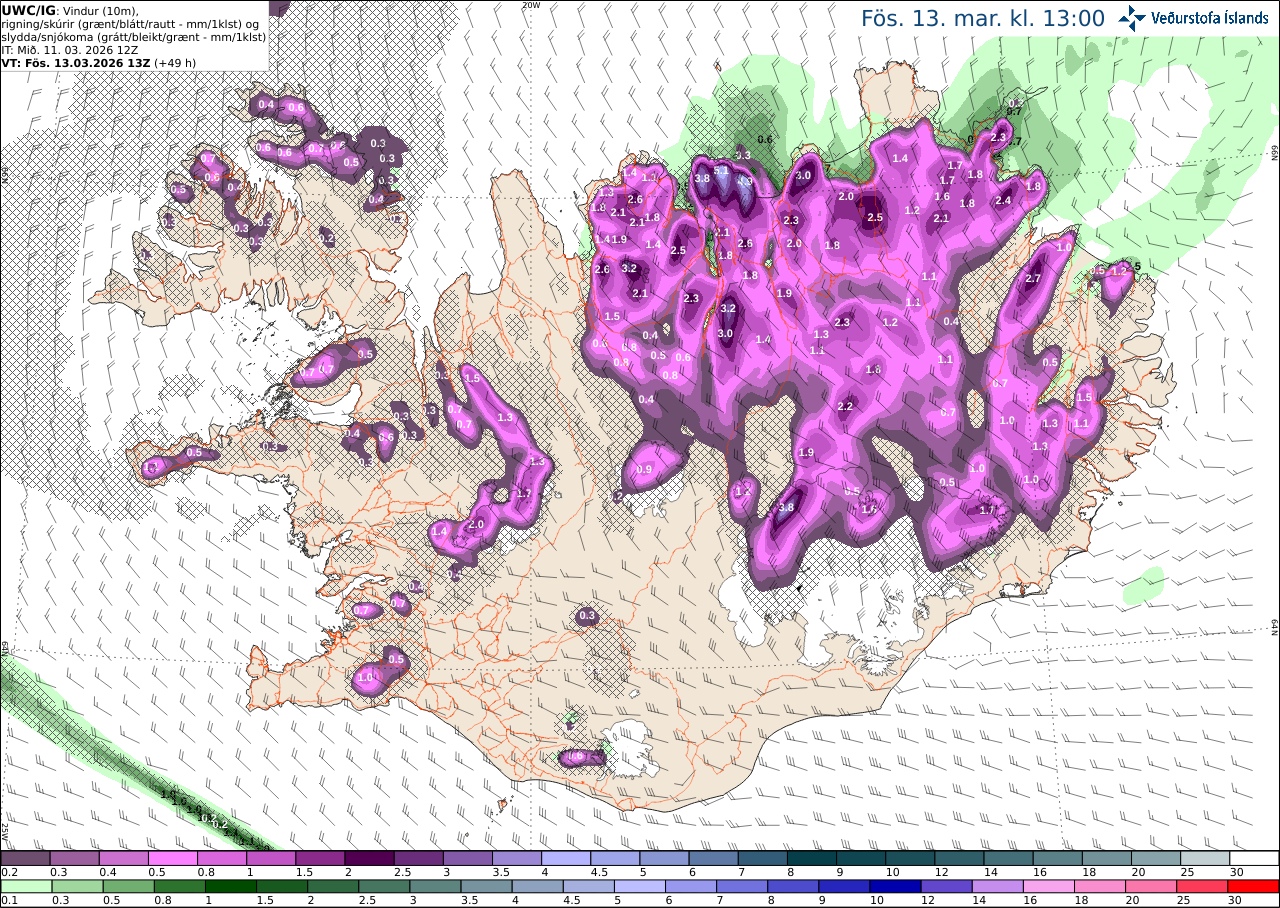Click the '2.2' snowfall value in central highlands
Screen dimensions: 1280x908
coord(845,407)
